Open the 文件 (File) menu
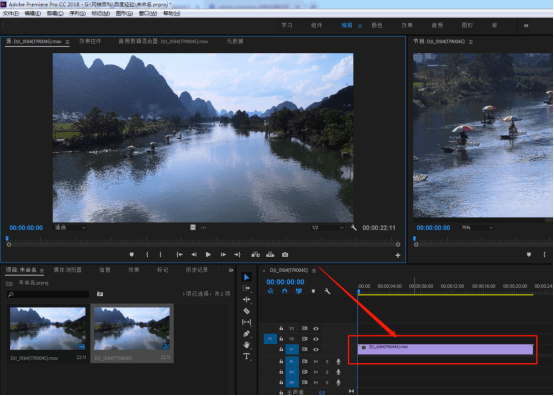The height and width of the screenshot is (396, 554). [11, 13]
